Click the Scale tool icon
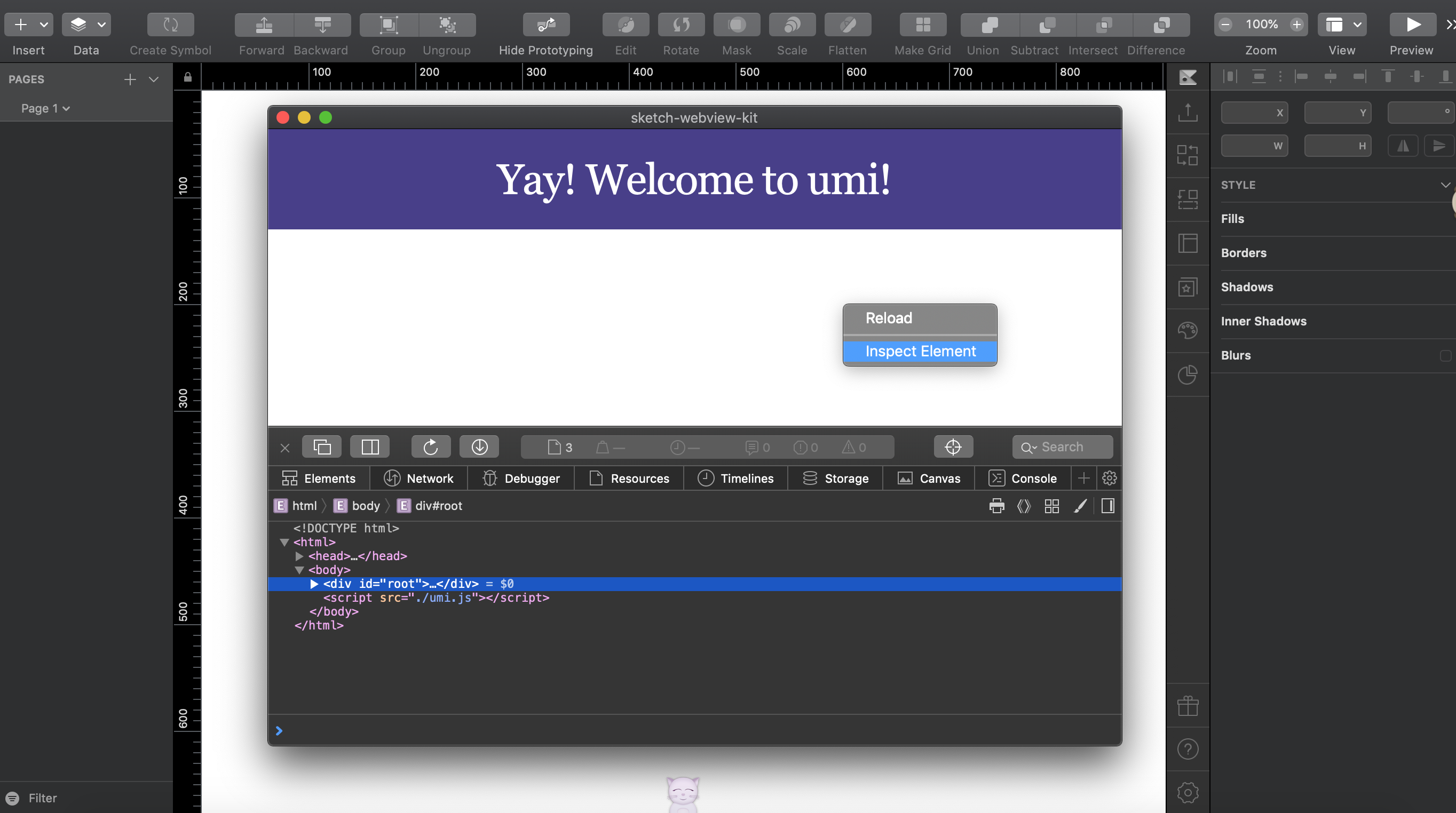The width and height of the screenshot is (1456, 813). click(x=792, y=25)
